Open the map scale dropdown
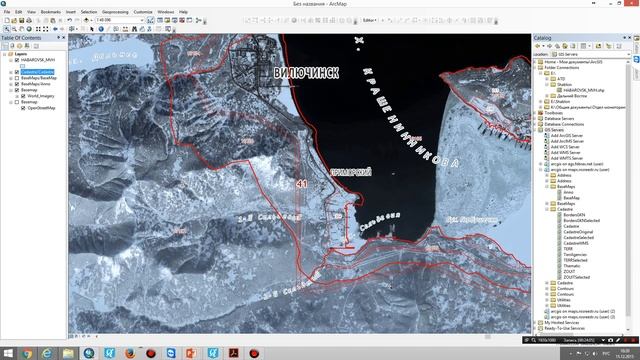This screenshot has height=360, width=640. coord(142,20)
